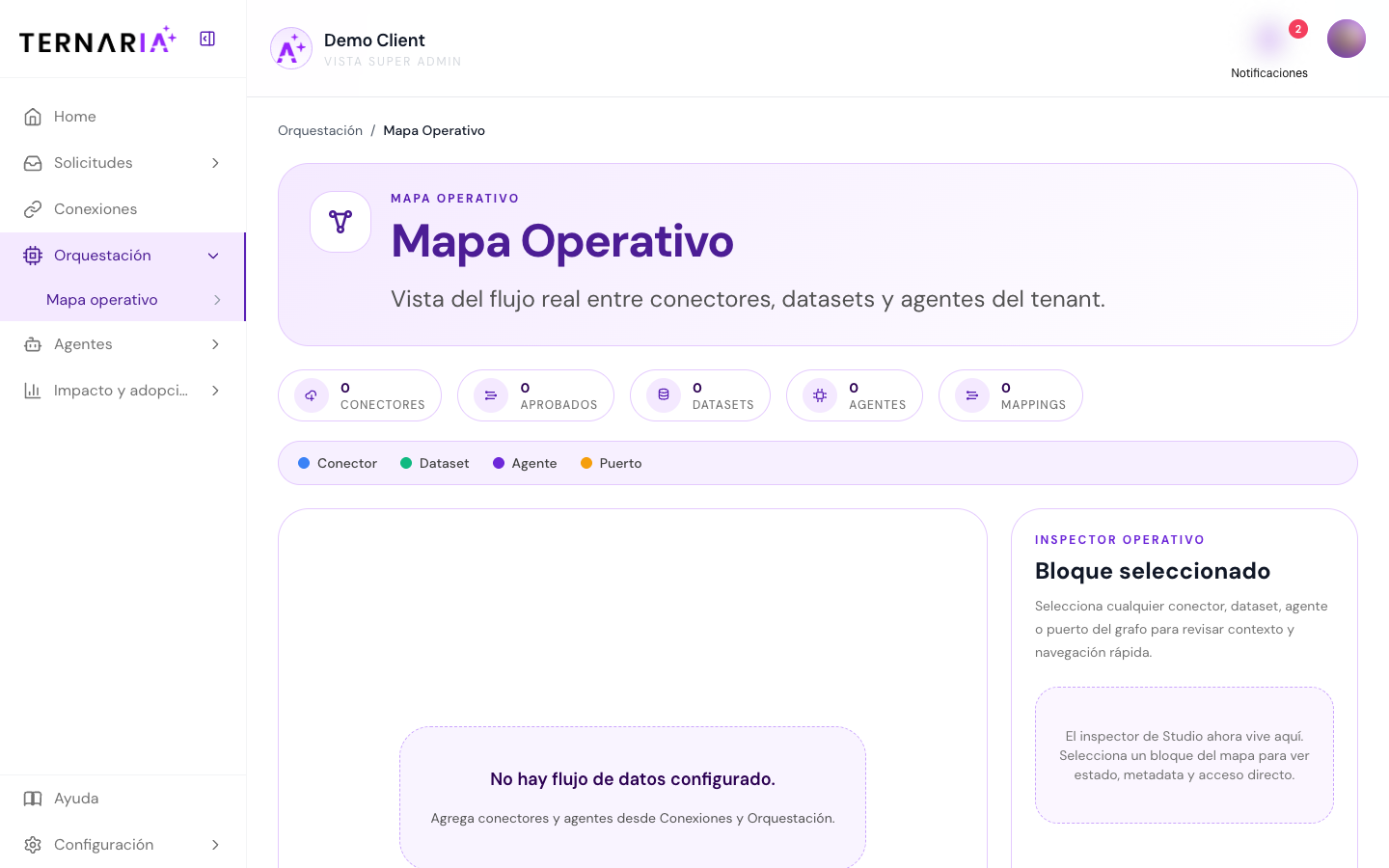Open the user profile avatar
Viewport: 1389px width, 868px height.
click(1347, 39)
